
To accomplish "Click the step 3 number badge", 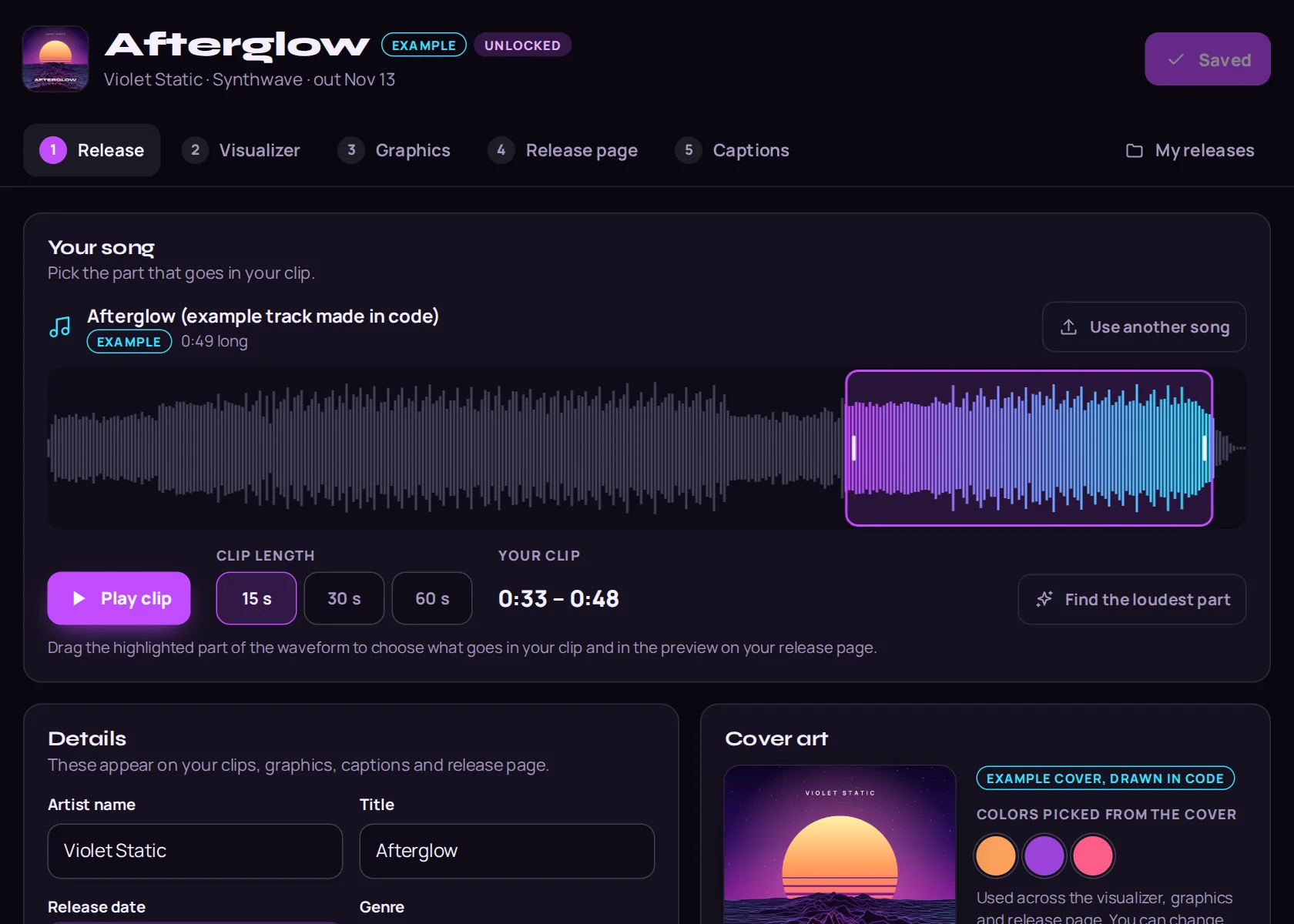I will [351, 150].
